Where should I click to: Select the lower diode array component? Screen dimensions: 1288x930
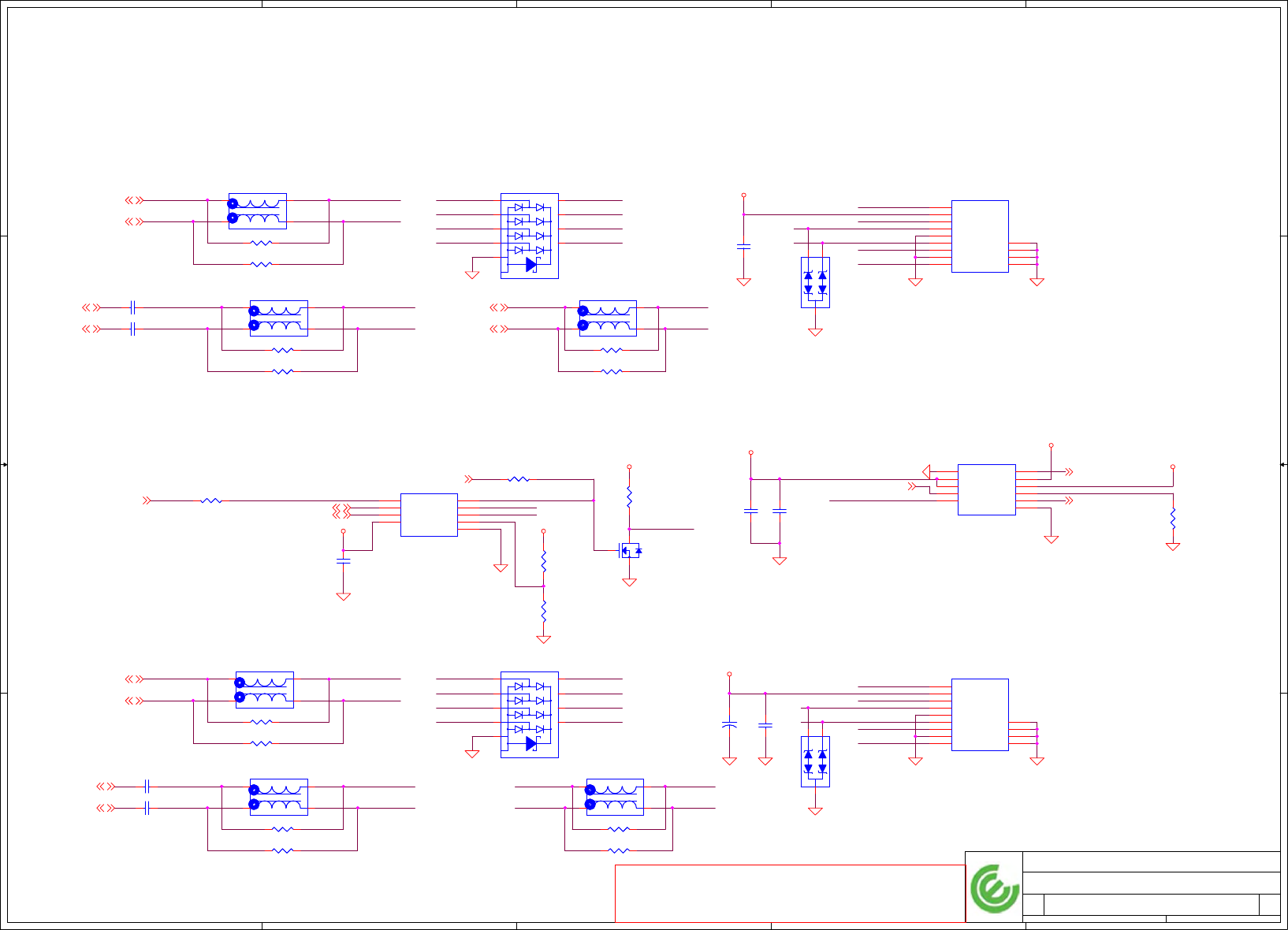[530, 715]
